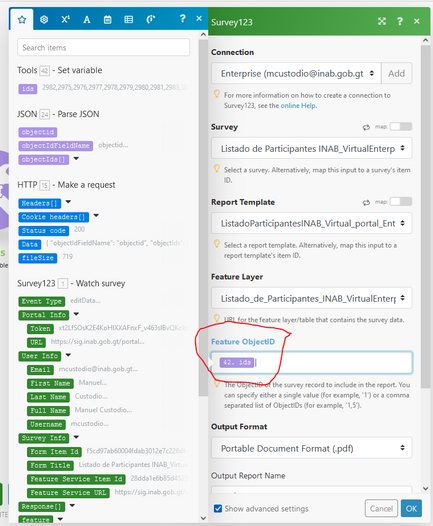433x526 pixels.
Task: Open the Connection dropdown
Action: (x=296, y=73)
